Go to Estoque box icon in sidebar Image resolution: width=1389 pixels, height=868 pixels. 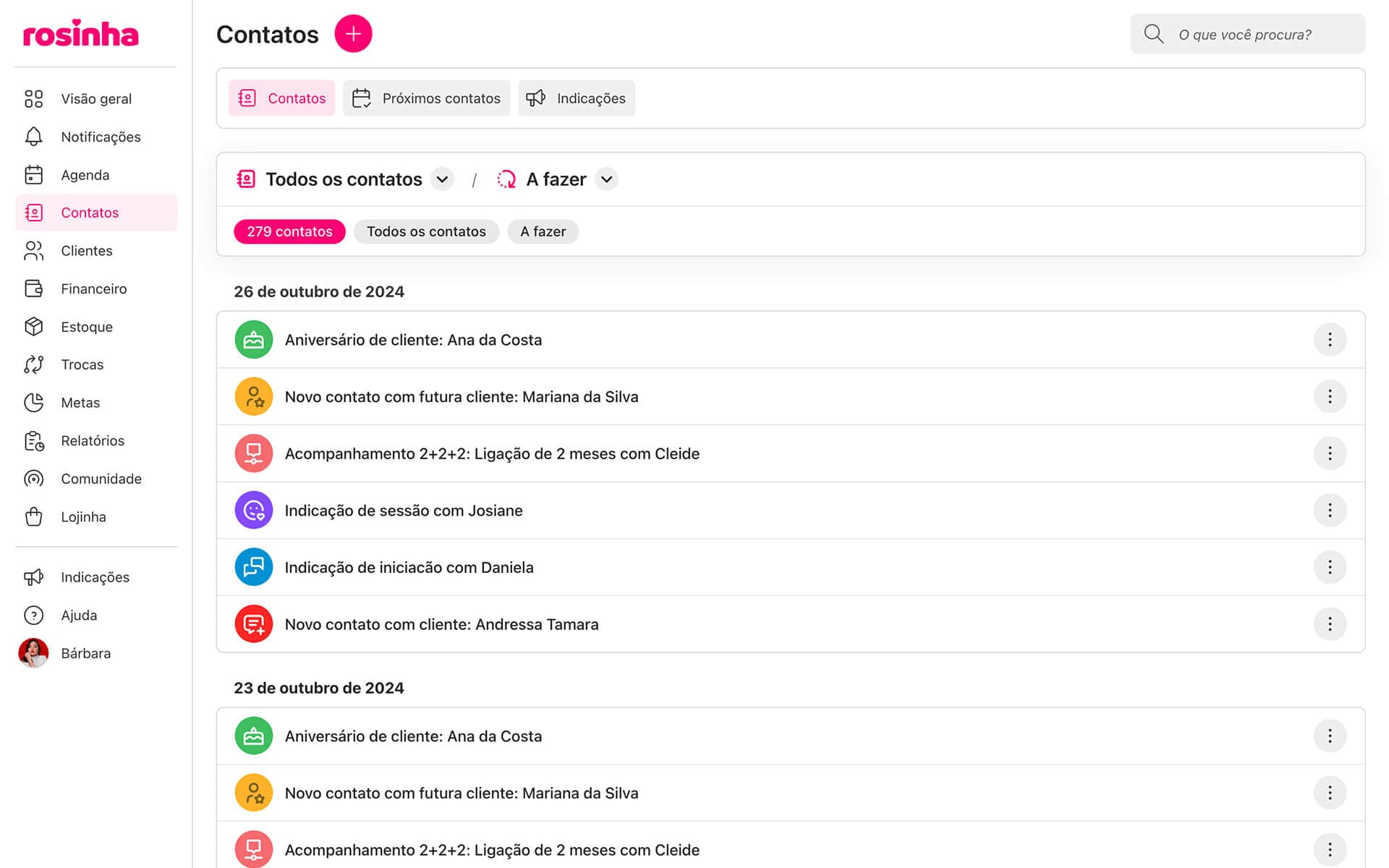pyautogui.click(x=34, y=327)
